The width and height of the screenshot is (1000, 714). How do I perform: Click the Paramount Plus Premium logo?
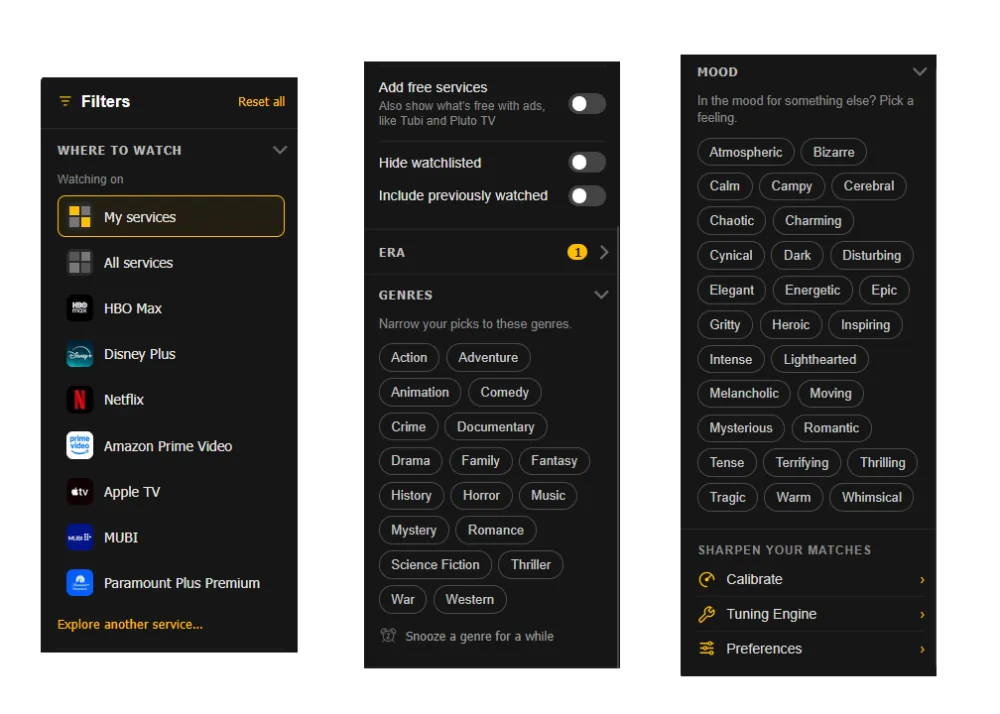80,583
